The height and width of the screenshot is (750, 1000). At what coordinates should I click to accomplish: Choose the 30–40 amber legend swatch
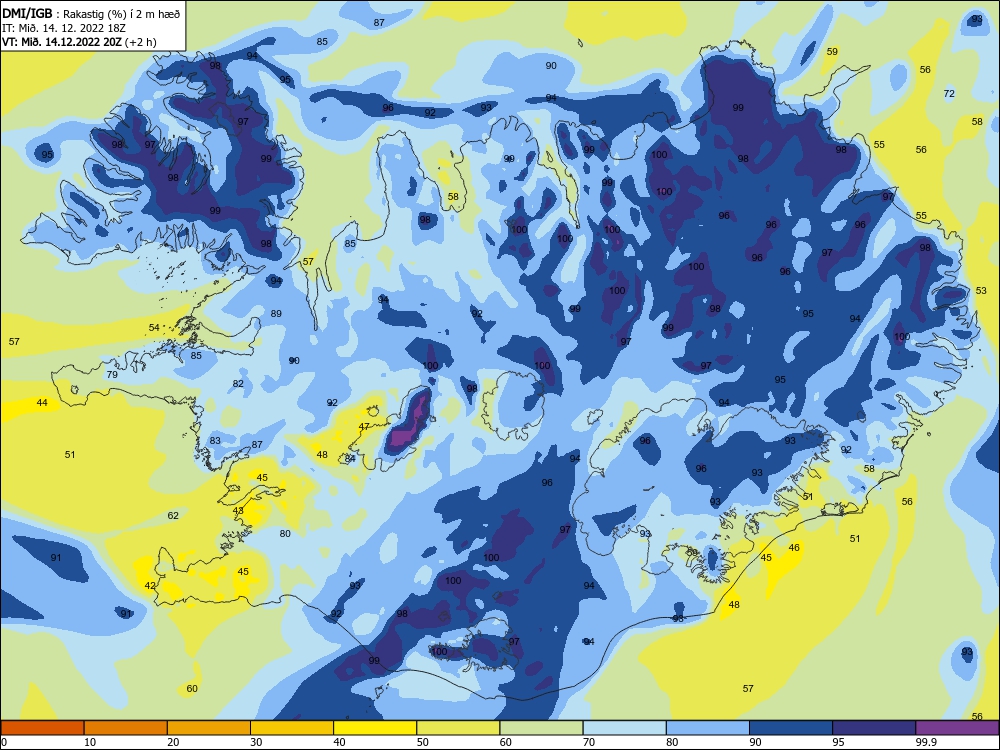292,728
